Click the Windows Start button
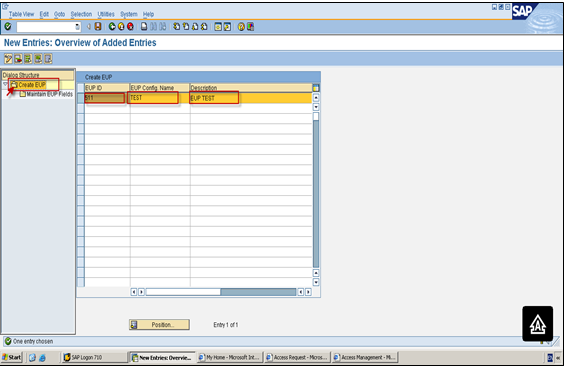The height and width of the screenshot is (367, 566). click(x=12, y=357)
